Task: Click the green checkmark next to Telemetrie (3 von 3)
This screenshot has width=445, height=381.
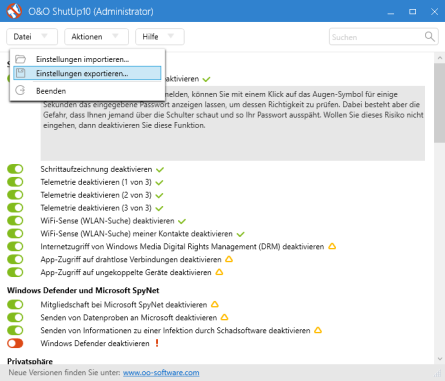Action: [159, 208]
